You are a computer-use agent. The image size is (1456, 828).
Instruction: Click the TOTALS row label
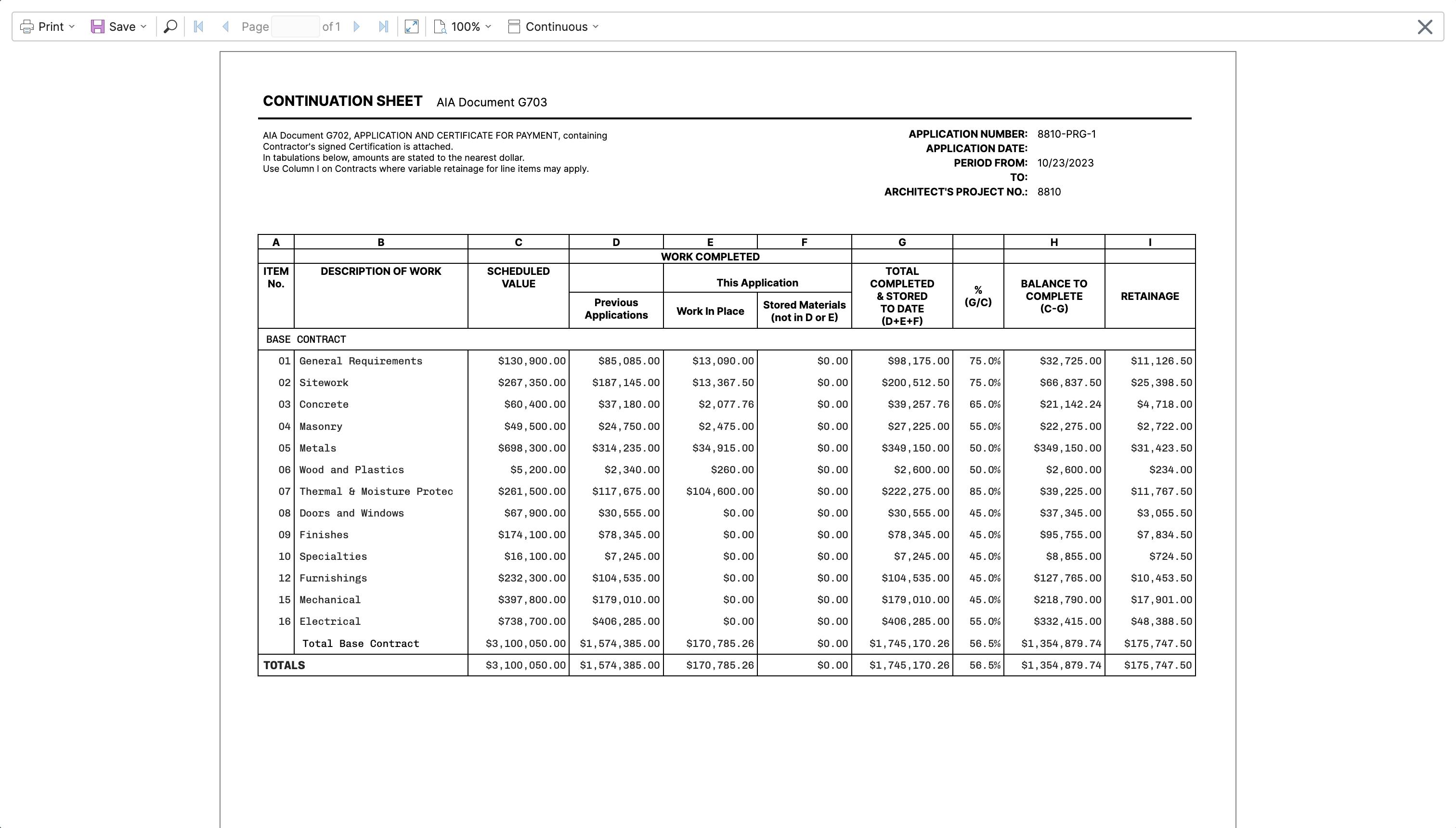[284, 665]
